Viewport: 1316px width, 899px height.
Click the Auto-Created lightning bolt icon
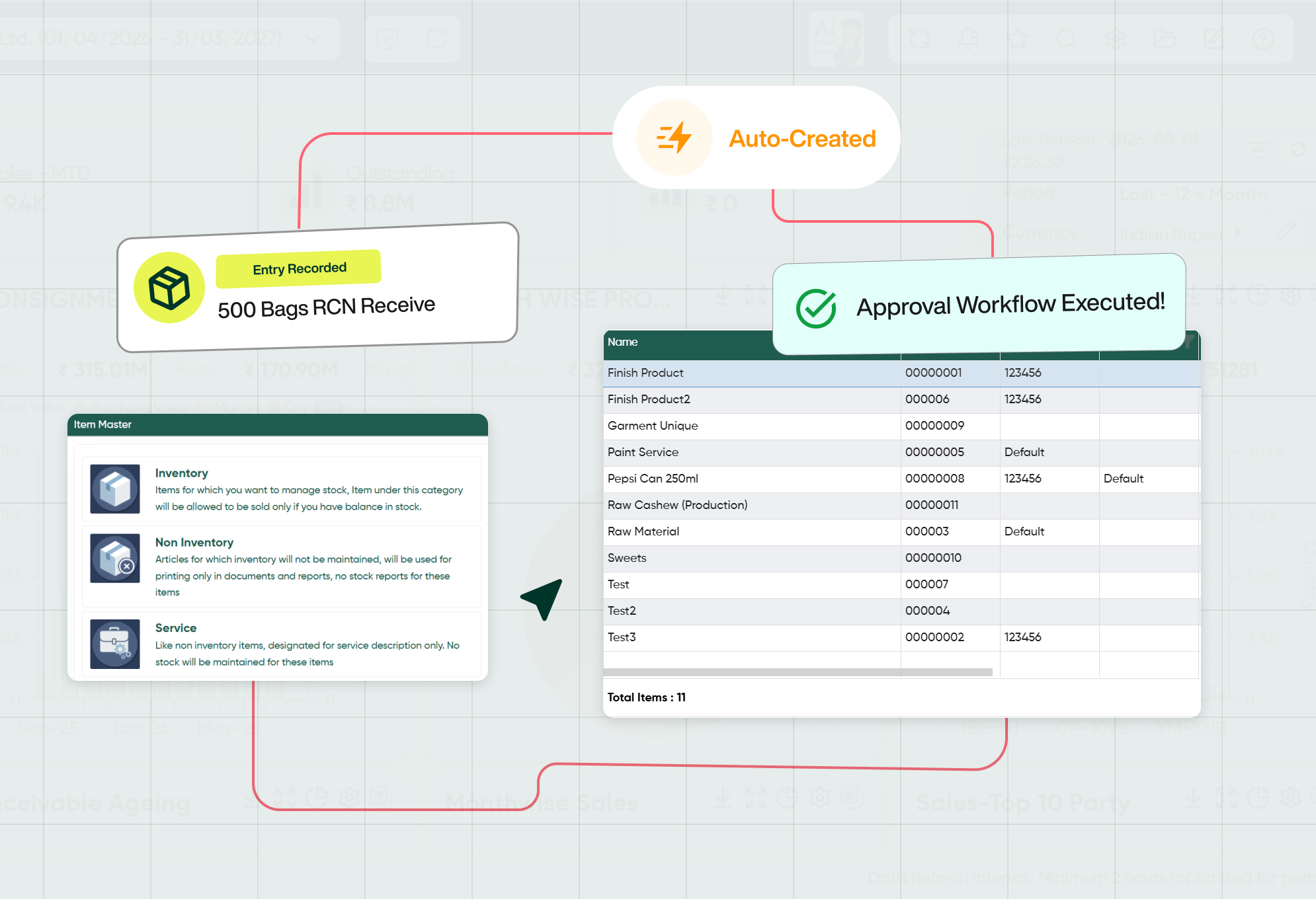point(674,137)
